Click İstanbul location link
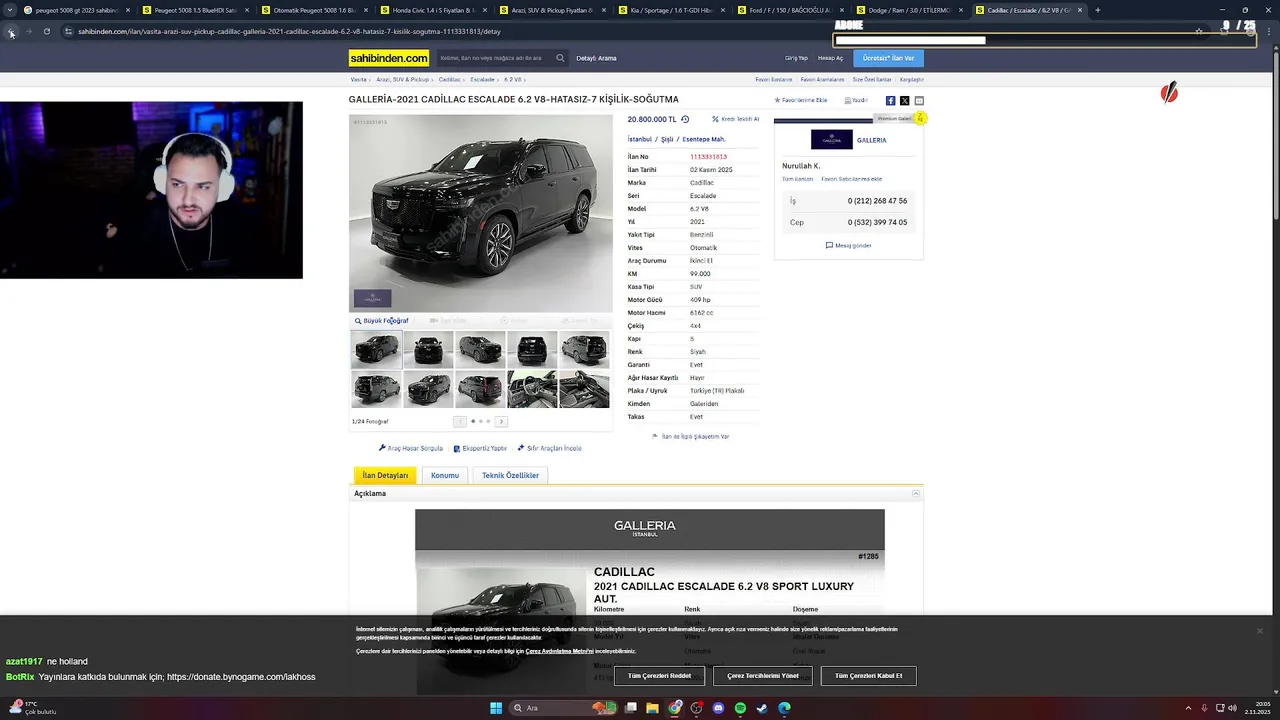 [x=639, y=139]
